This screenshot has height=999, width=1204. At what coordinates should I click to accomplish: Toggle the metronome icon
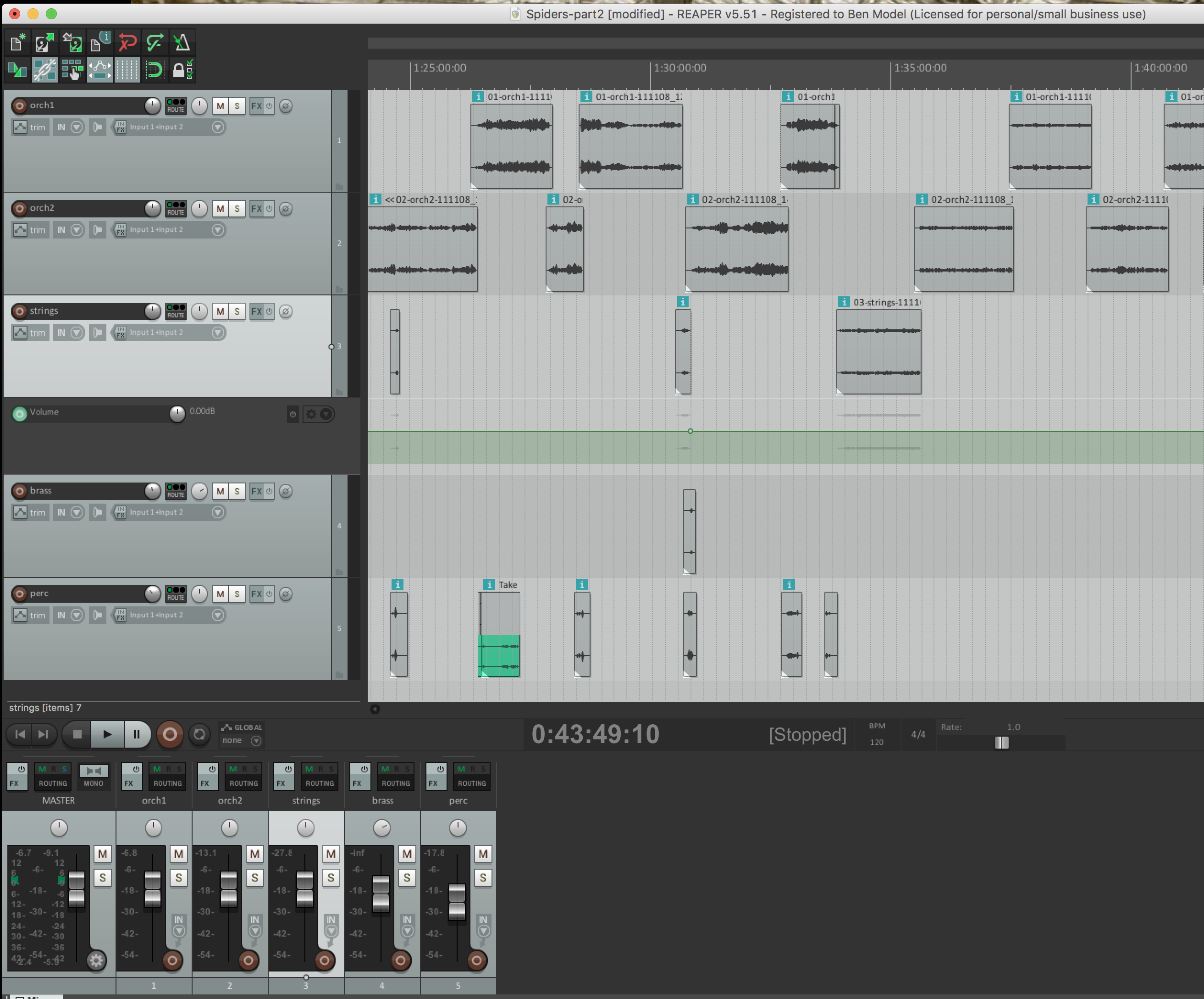pos(182,43)
